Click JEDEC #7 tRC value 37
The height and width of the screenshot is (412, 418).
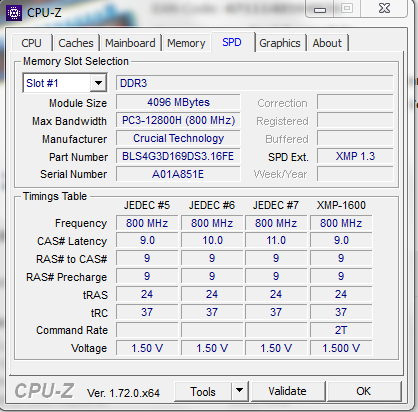pyautogui.click(x=276, y=312)
